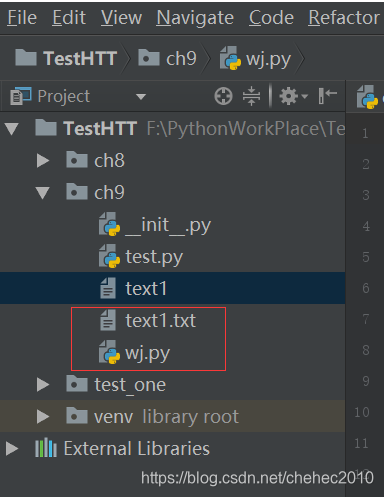Select External Libraries label
The width and height of the screenshot is (384, 497).
pos(137,449)
